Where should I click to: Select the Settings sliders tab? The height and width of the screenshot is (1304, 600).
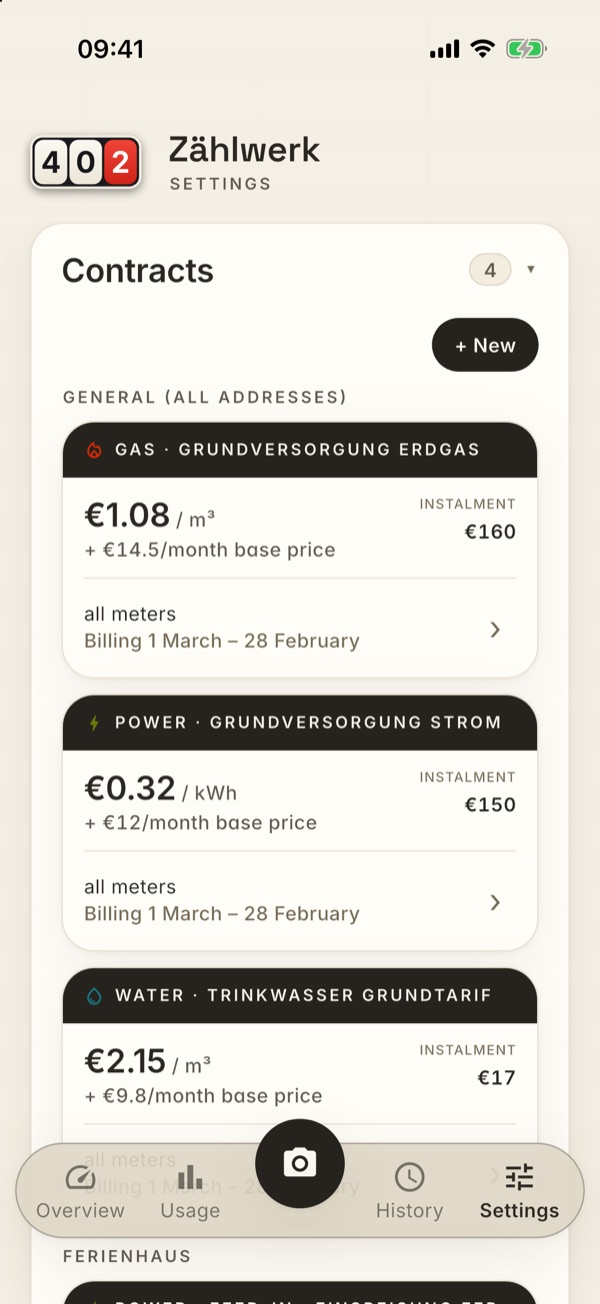tap(519, 1192)
